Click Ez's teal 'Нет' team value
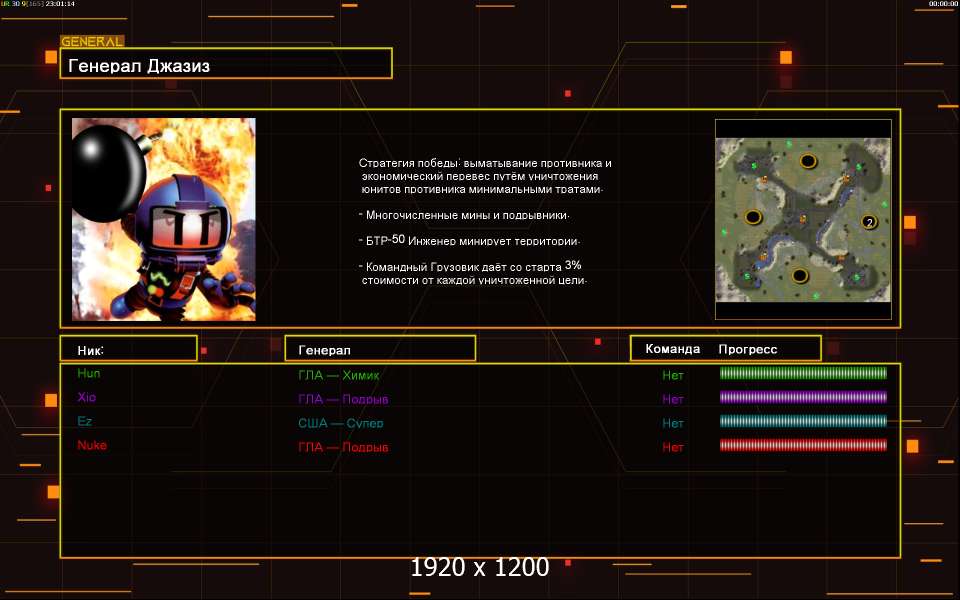This screenshot has height=600, width=960. [x=672, y=423]
